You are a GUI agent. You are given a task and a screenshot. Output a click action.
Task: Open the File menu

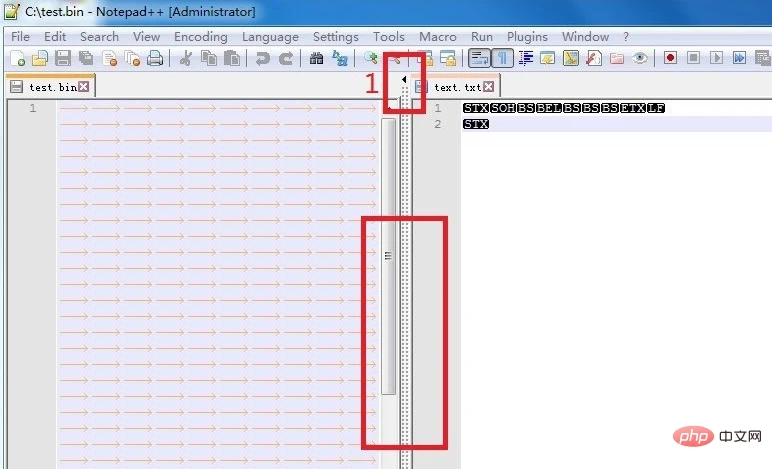click(20, 36)
